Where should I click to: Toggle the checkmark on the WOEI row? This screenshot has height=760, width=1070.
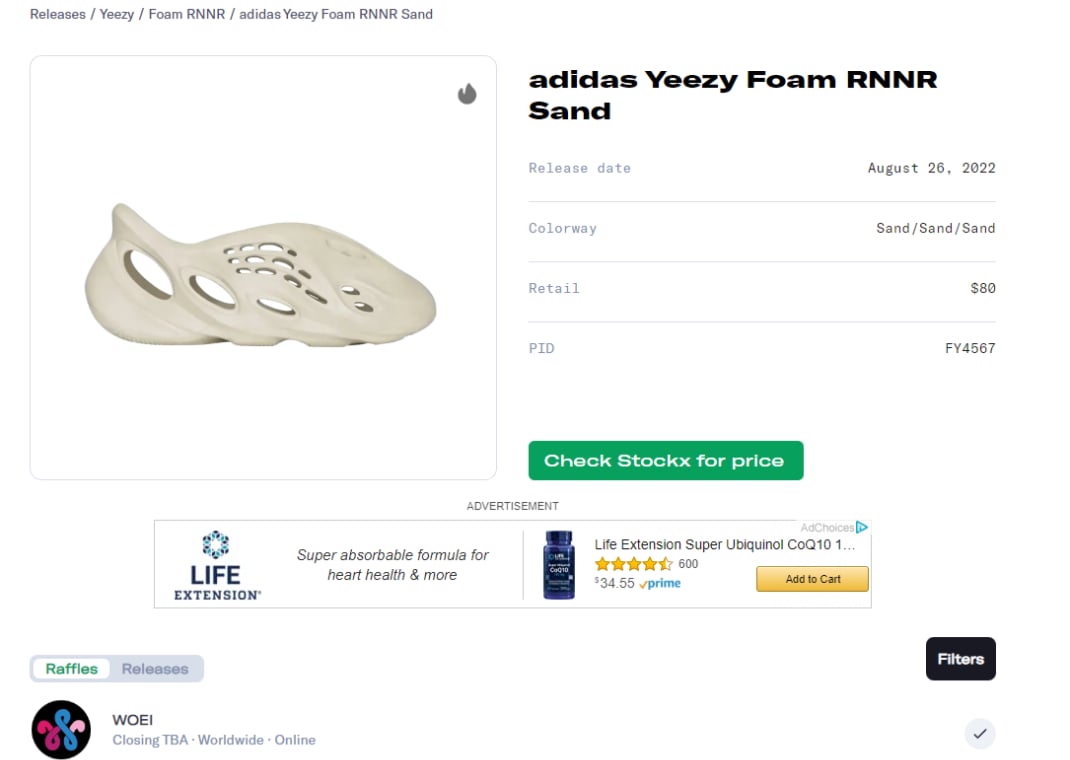click(980, 734)
